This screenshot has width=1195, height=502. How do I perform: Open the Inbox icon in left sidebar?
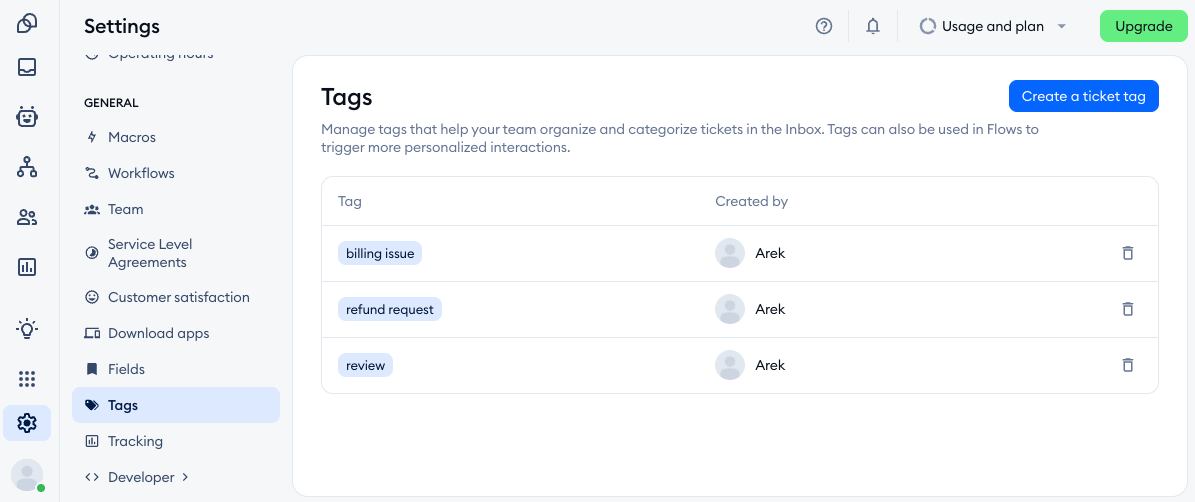(27, 68)
